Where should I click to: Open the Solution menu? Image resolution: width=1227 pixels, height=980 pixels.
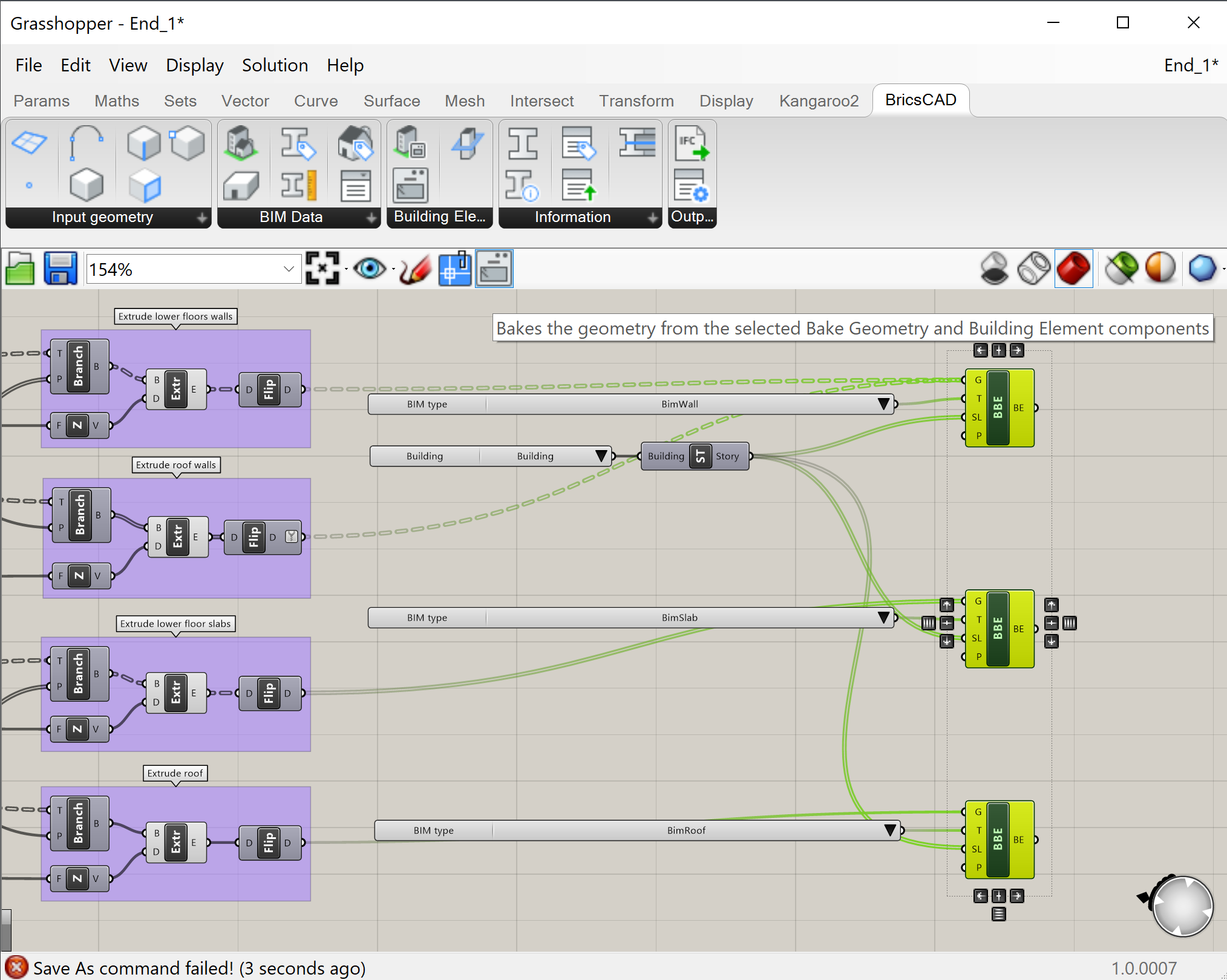pos(275,65)
